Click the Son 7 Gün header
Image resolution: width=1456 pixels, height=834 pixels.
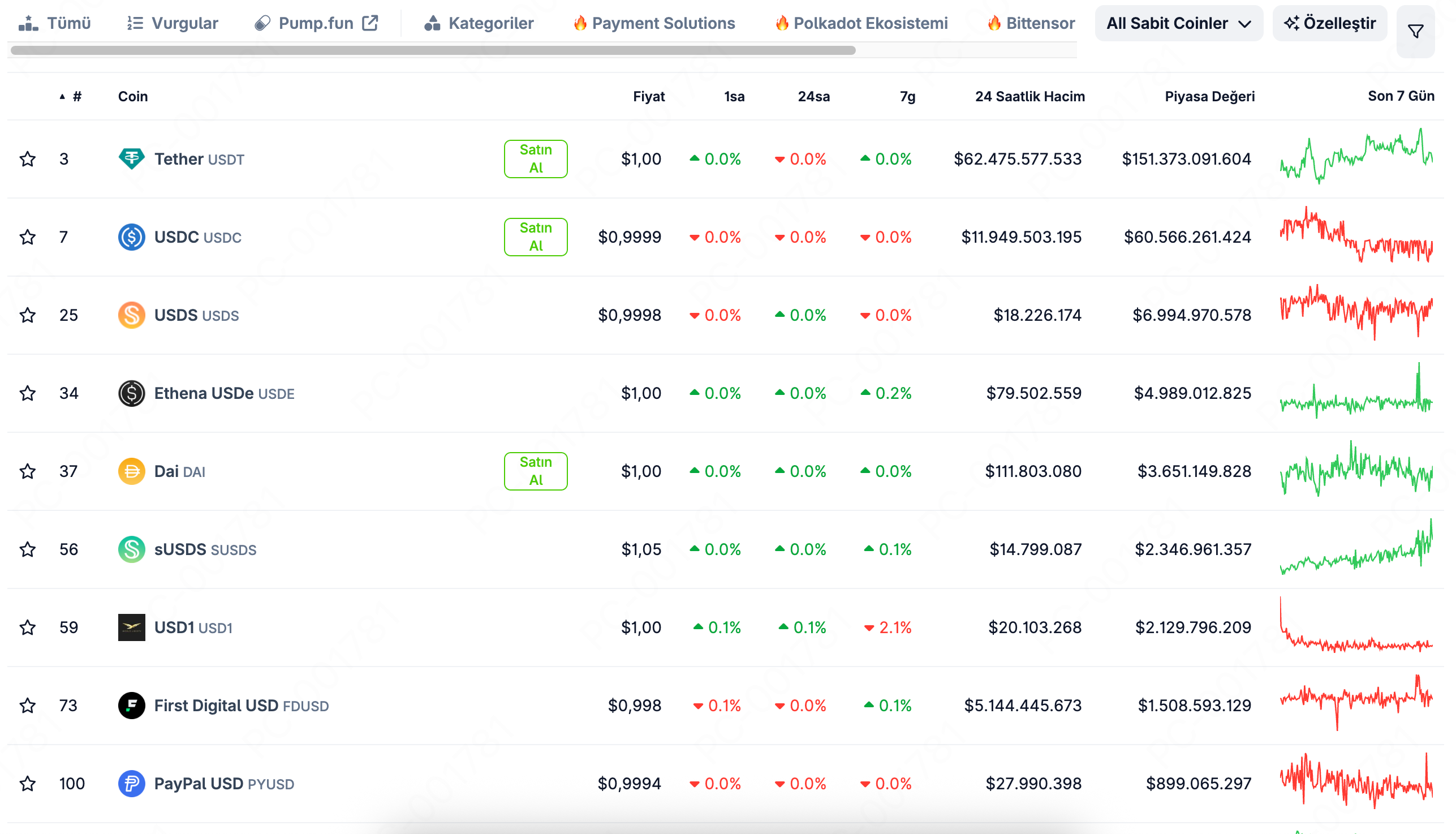[x=1401, y=96]
